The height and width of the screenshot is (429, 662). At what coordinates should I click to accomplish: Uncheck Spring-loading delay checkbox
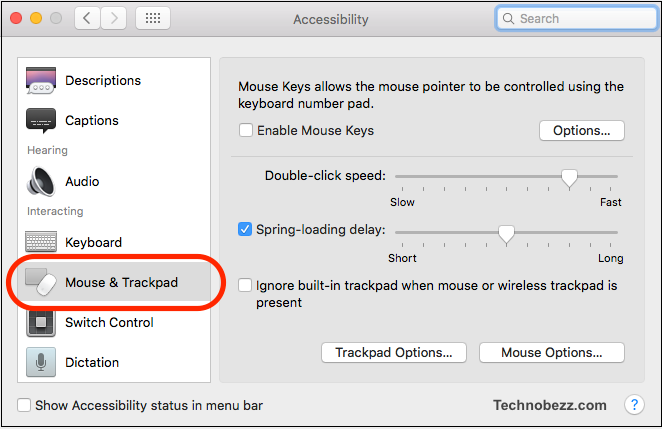pyautogui.click(x=245, y=229)
